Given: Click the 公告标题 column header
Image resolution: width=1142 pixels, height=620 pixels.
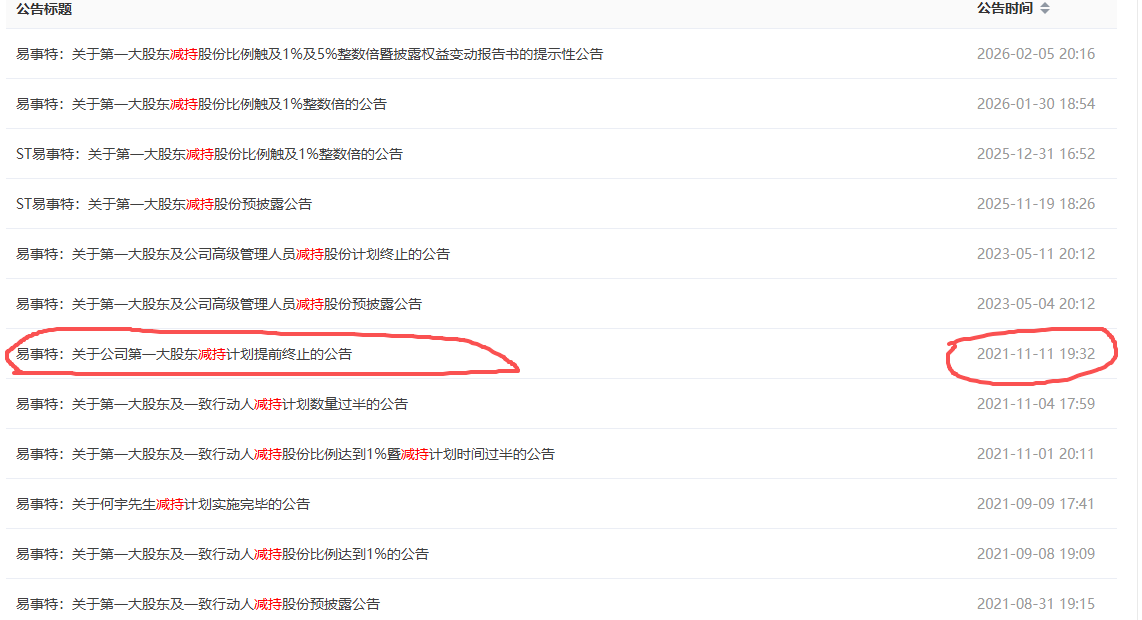Looking at the screenshot, I should point(44,9).
